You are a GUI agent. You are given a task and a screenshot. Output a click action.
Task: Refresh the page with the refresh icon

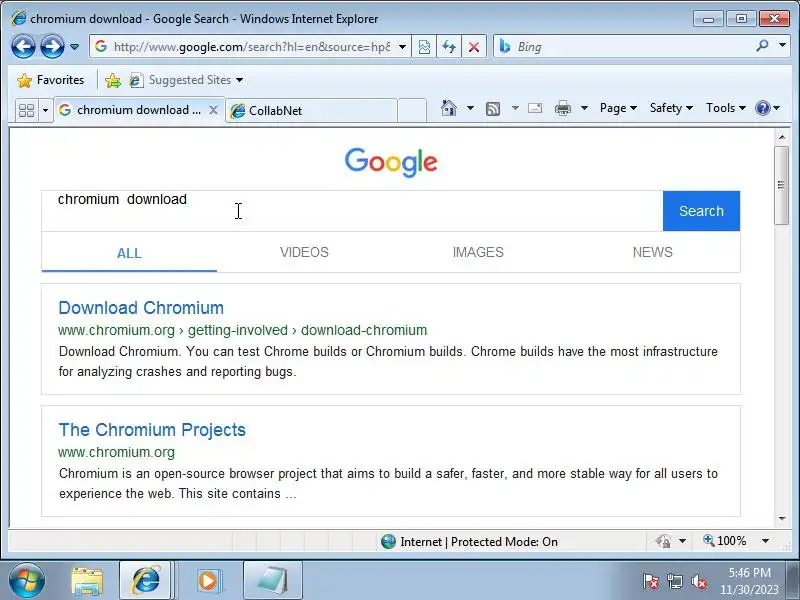(449, 47)
